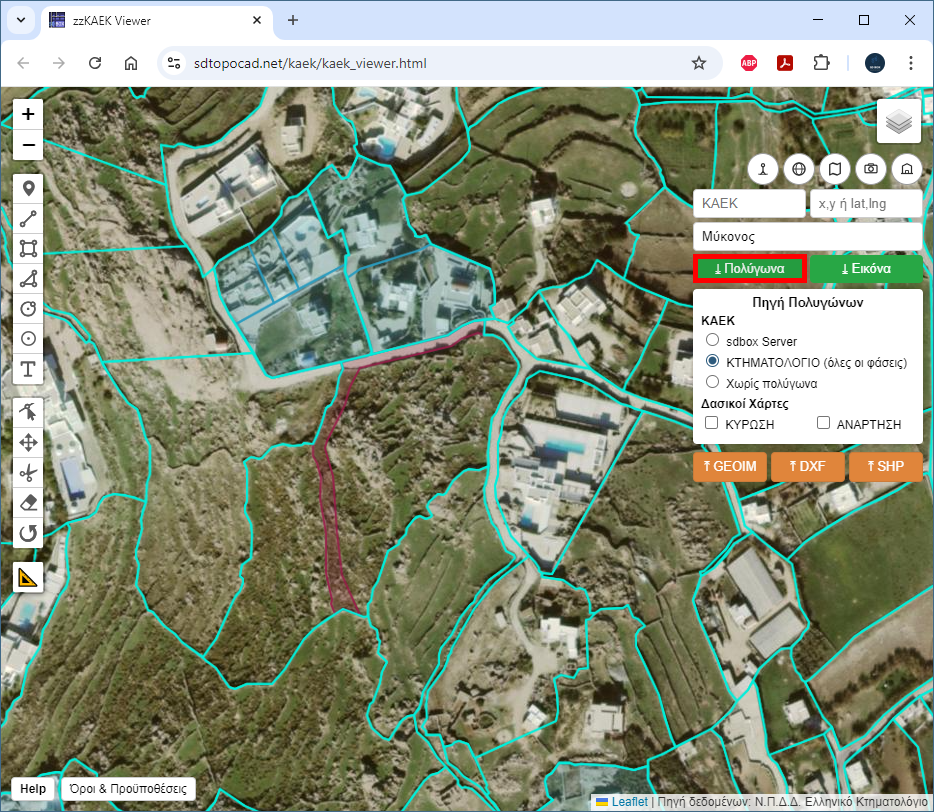The width and height of the screenshot is (934, 812).
Task: Open the new browser tab
Action: (293, 20)
